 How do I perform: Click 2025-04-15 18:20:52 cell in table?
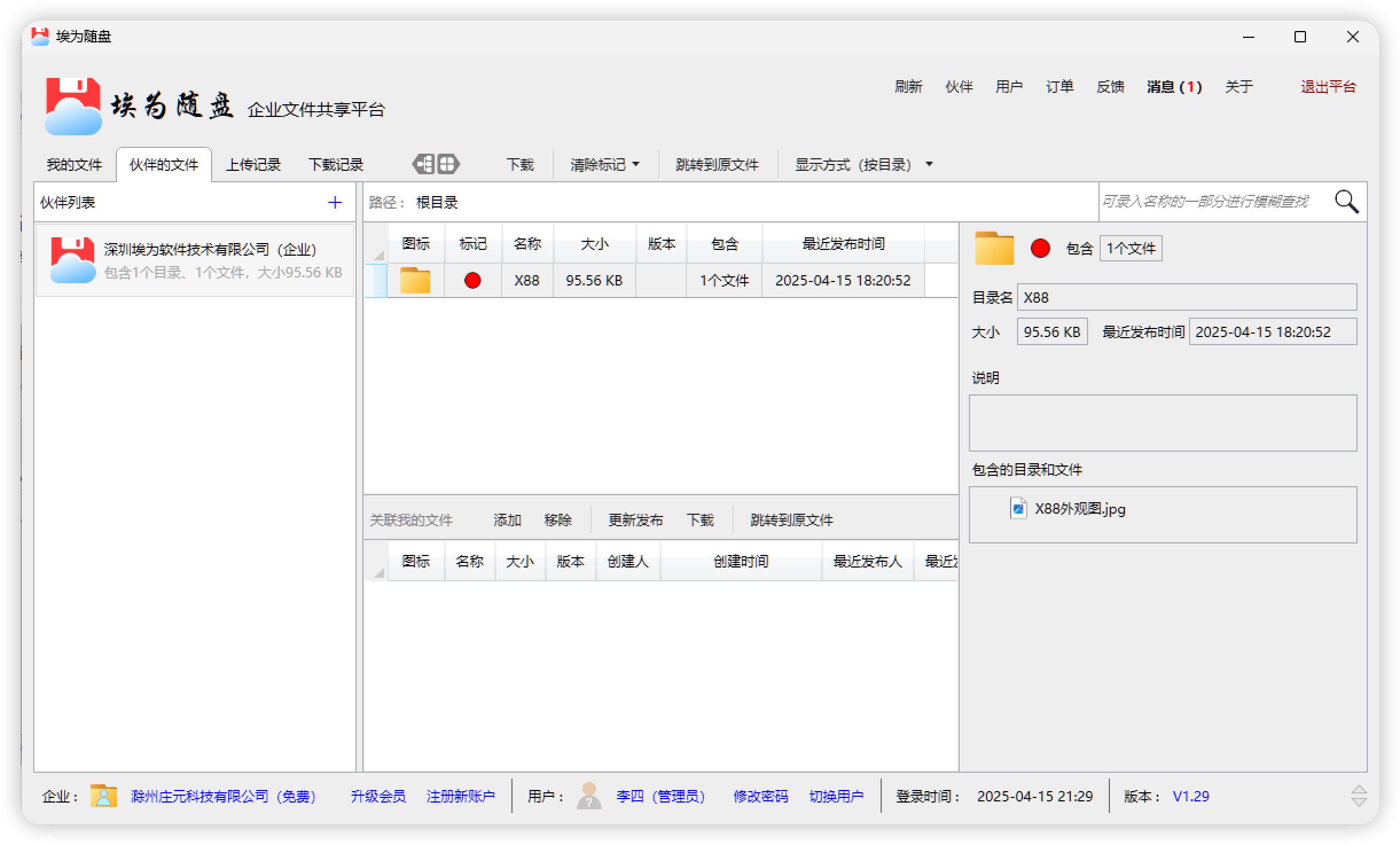[x=843, y=280]
